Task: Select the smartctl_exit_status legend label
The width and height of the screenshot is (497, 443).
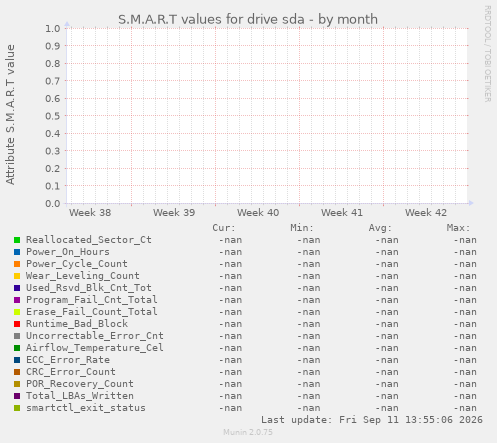Action: click(86, 408)
